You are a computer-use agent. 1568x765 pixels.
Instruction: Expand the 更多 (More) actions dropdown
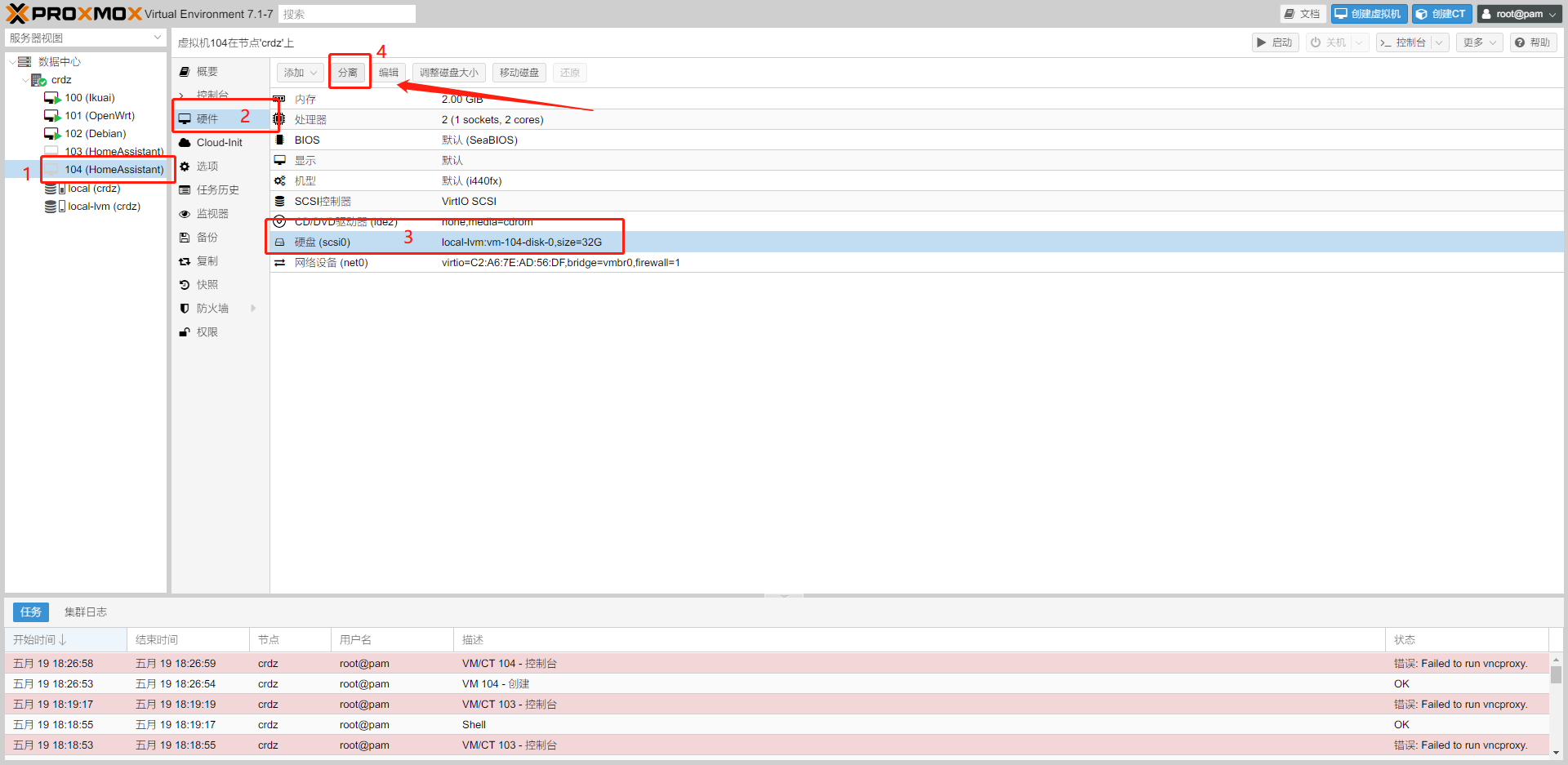point(1479,42)
